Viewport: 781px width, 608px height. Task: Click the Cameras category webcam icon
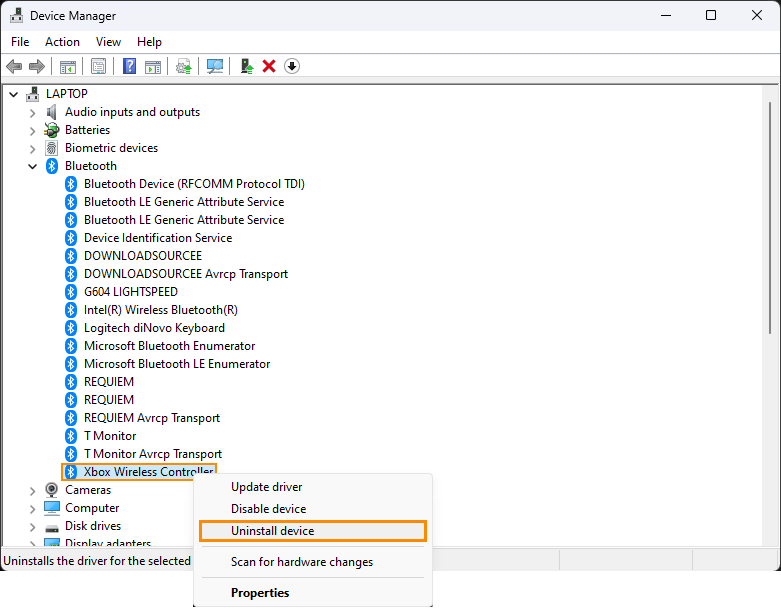(x=51, y=490)
